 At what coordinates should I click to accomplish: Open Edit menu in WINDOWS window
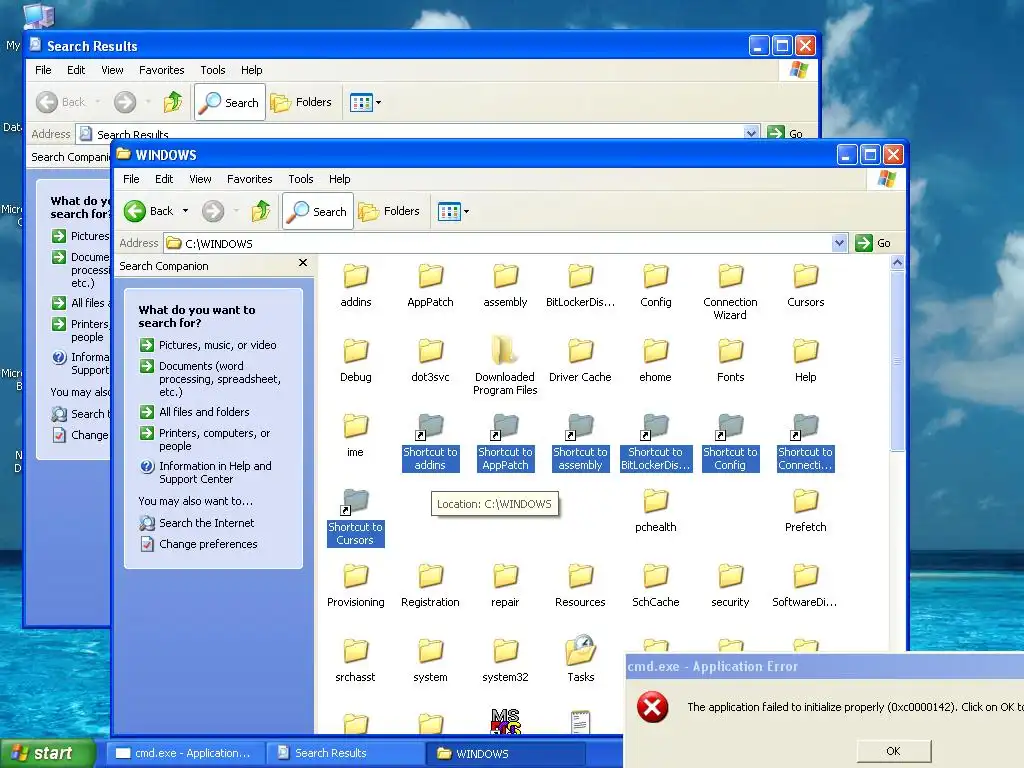point(164,179)
